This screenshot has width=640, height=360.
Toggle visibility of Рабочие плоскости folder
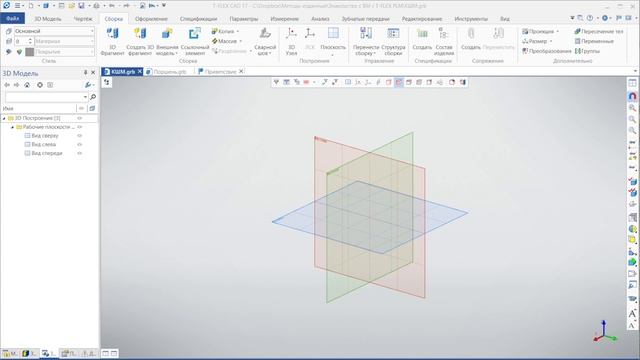click(80, 127)
